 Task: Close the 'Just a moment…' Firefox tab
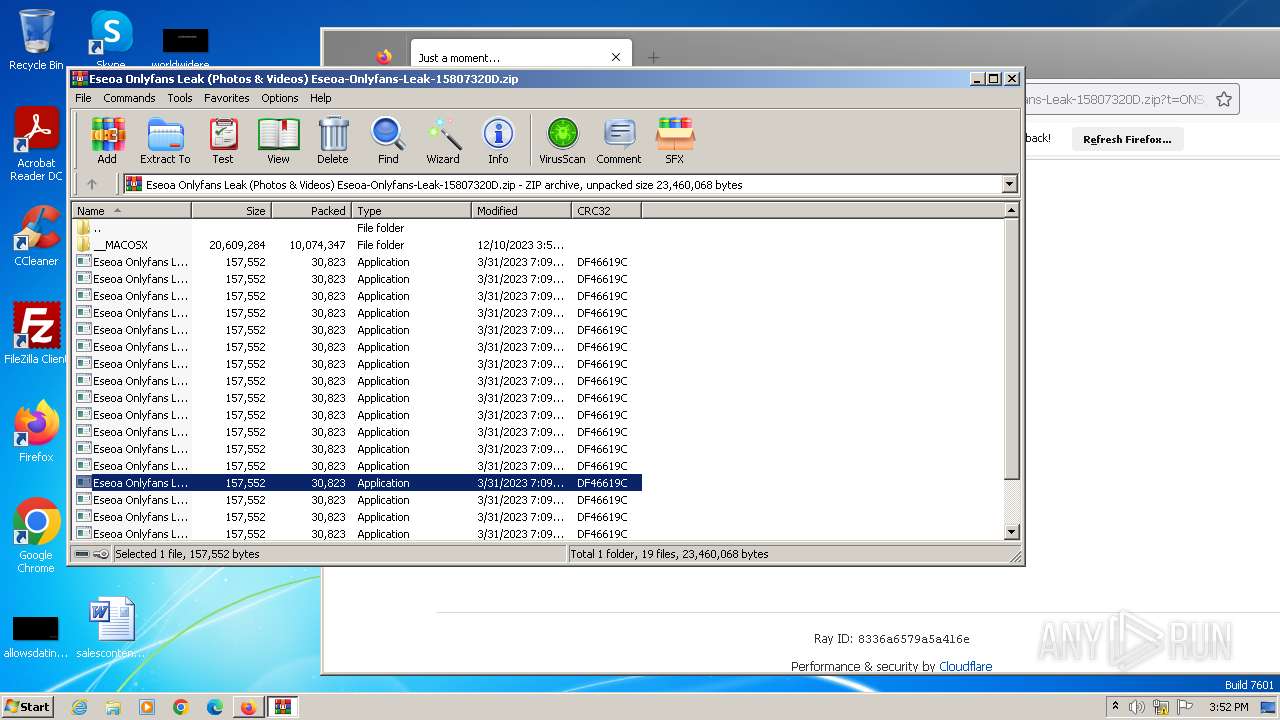[616, 57]
